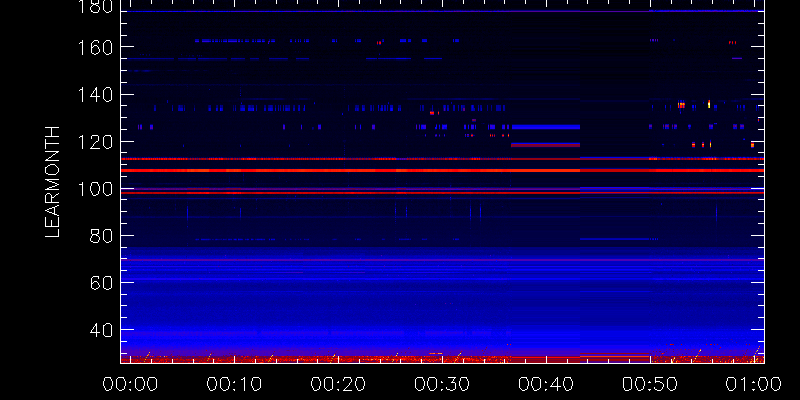This screenshot has width=800, height=400.
Task: Click the 80 frequency axis label
Action: (x=101, y=236)
